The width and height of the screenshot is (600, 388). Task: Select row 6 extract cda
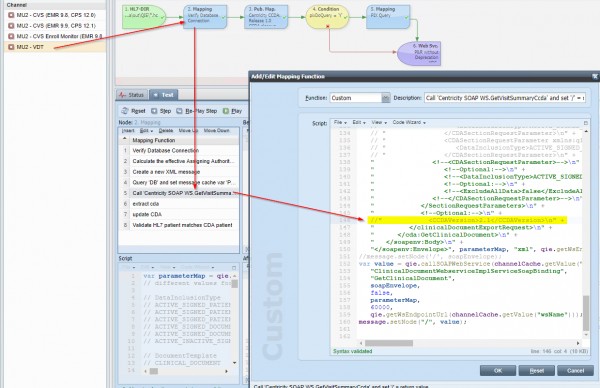point(179,204)
